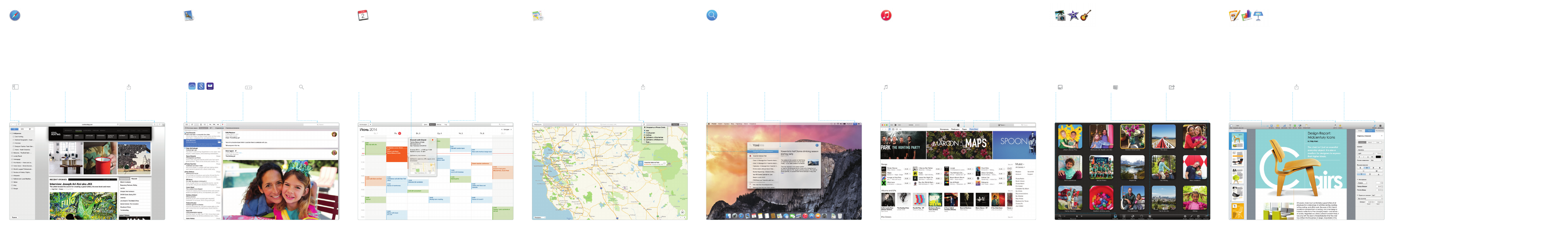
Task: Select first page thumbnail in Pages sidebar
Action: 1238,141
